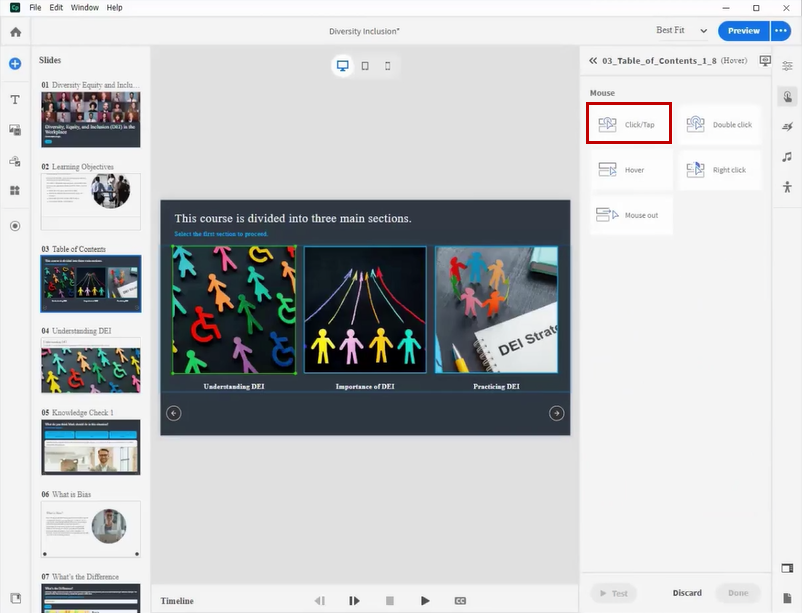Toggle the right panel layout icon
The width and height of the screenshot is (802, 613).
pyautogui.click(x=787, y=568)
